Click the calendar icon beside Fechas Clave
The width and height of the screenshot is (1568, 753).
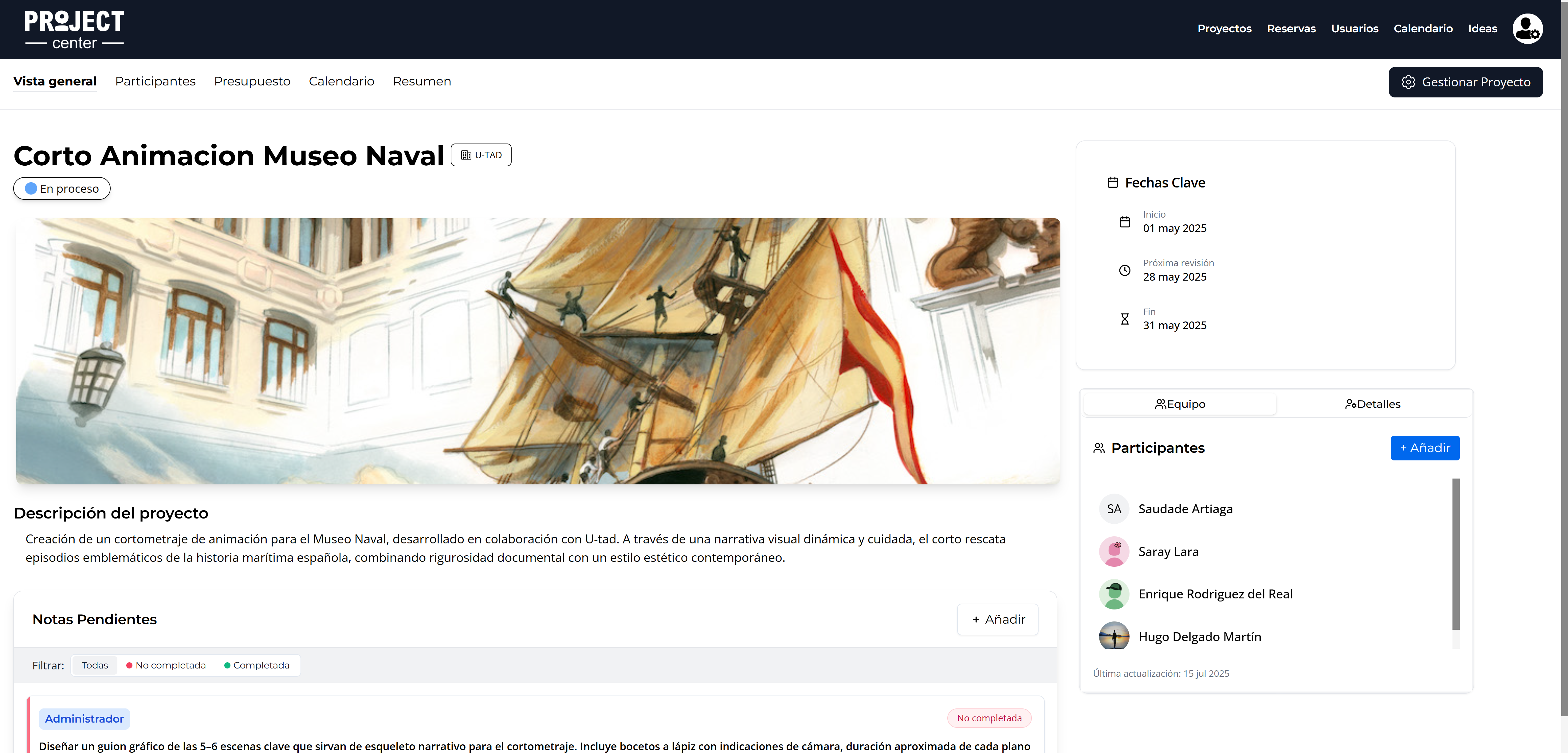(1113, 183)
